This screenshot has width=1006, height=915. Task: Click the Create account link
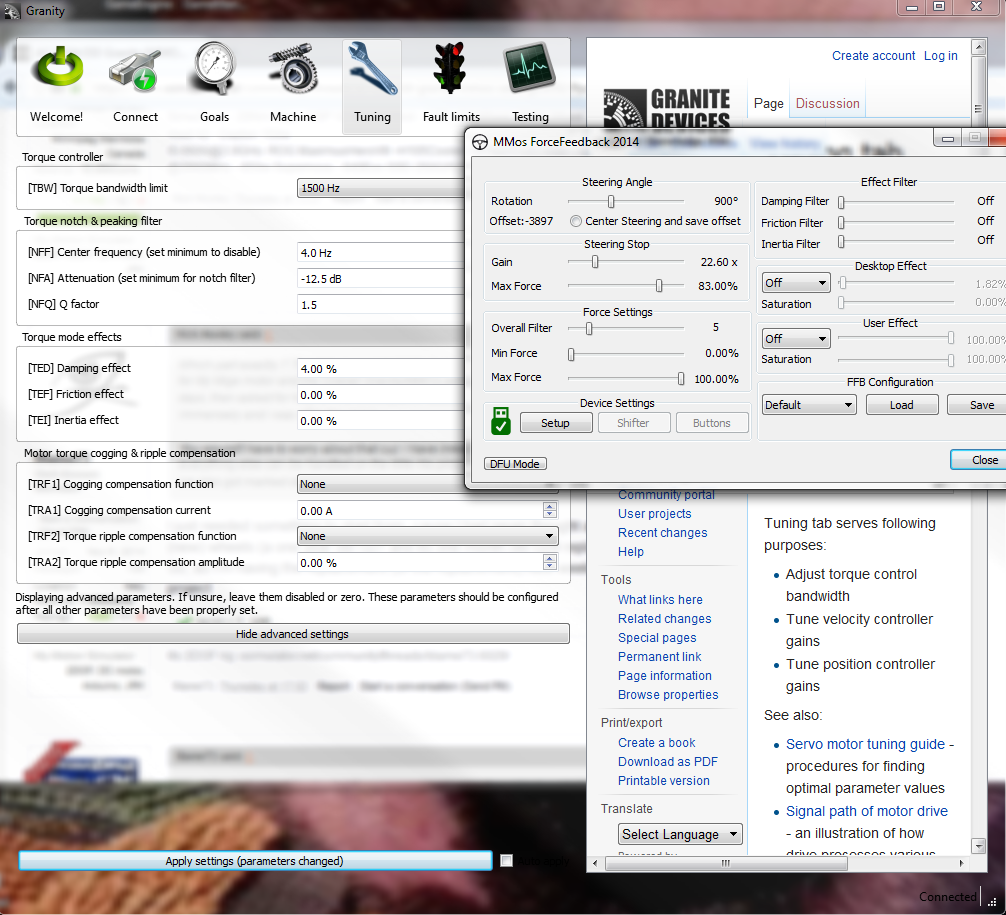click(x=873, y=56)
